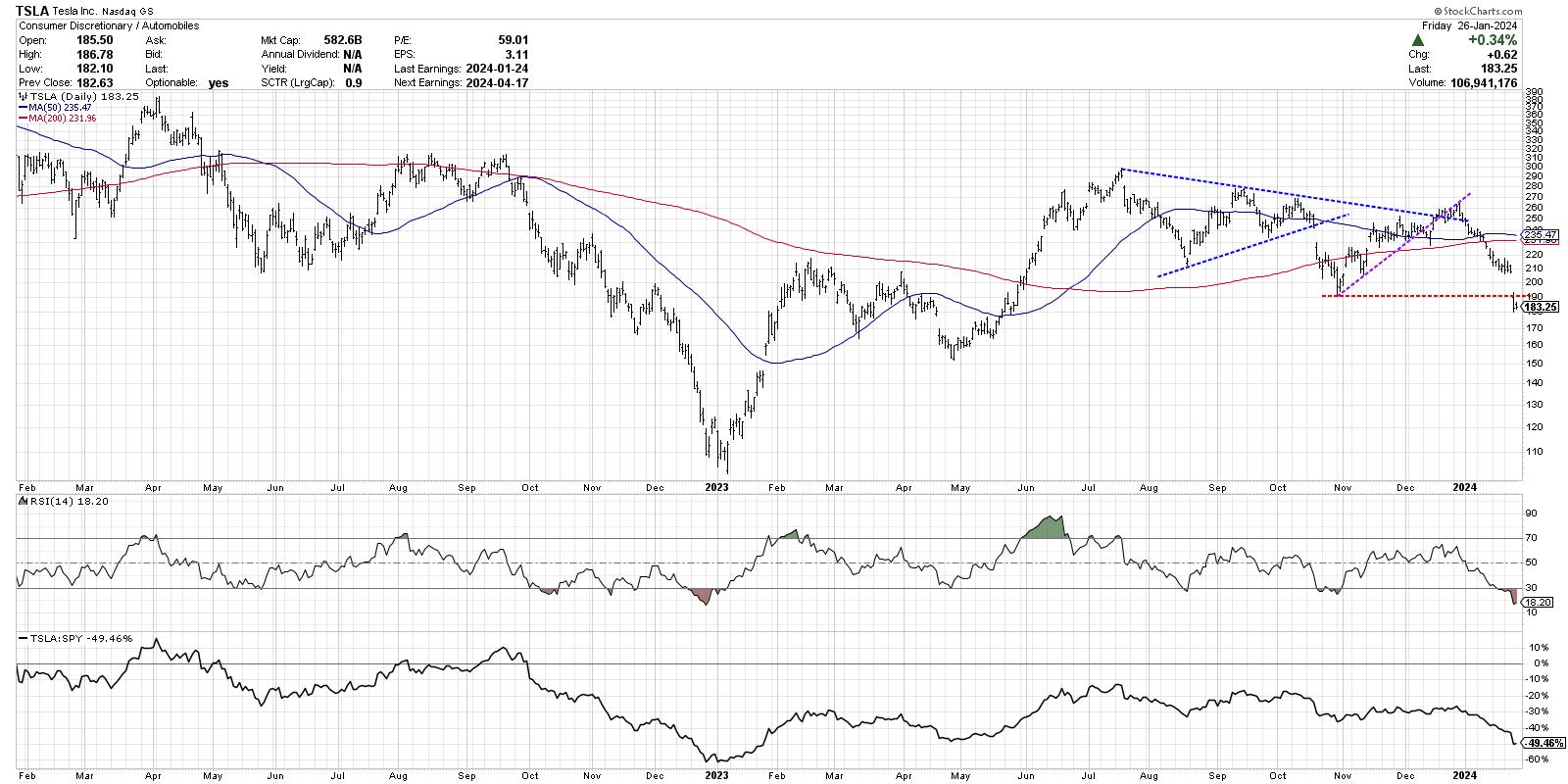
Task: Click the red MA(200) legend line marker
Action: (24, 119)
